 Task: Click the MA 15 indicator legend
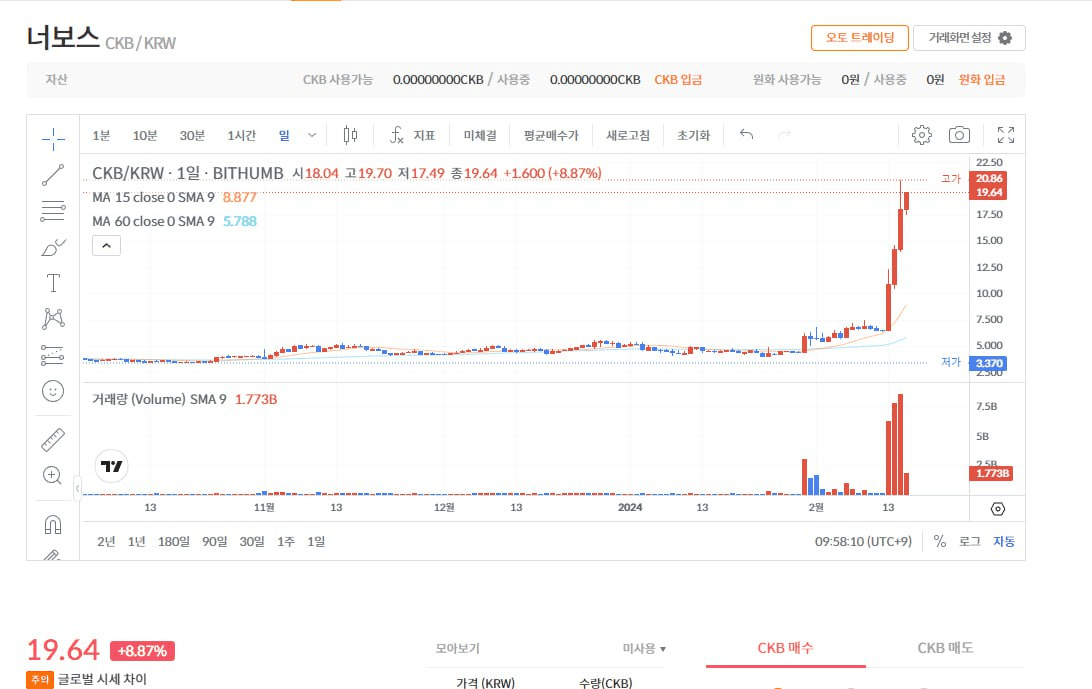(x=174, y=197)
